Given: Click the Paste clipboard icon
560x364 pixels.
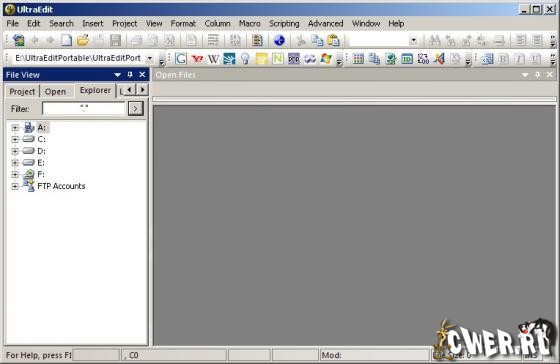Looking at the screenshot, I should [x=333, y=40].
